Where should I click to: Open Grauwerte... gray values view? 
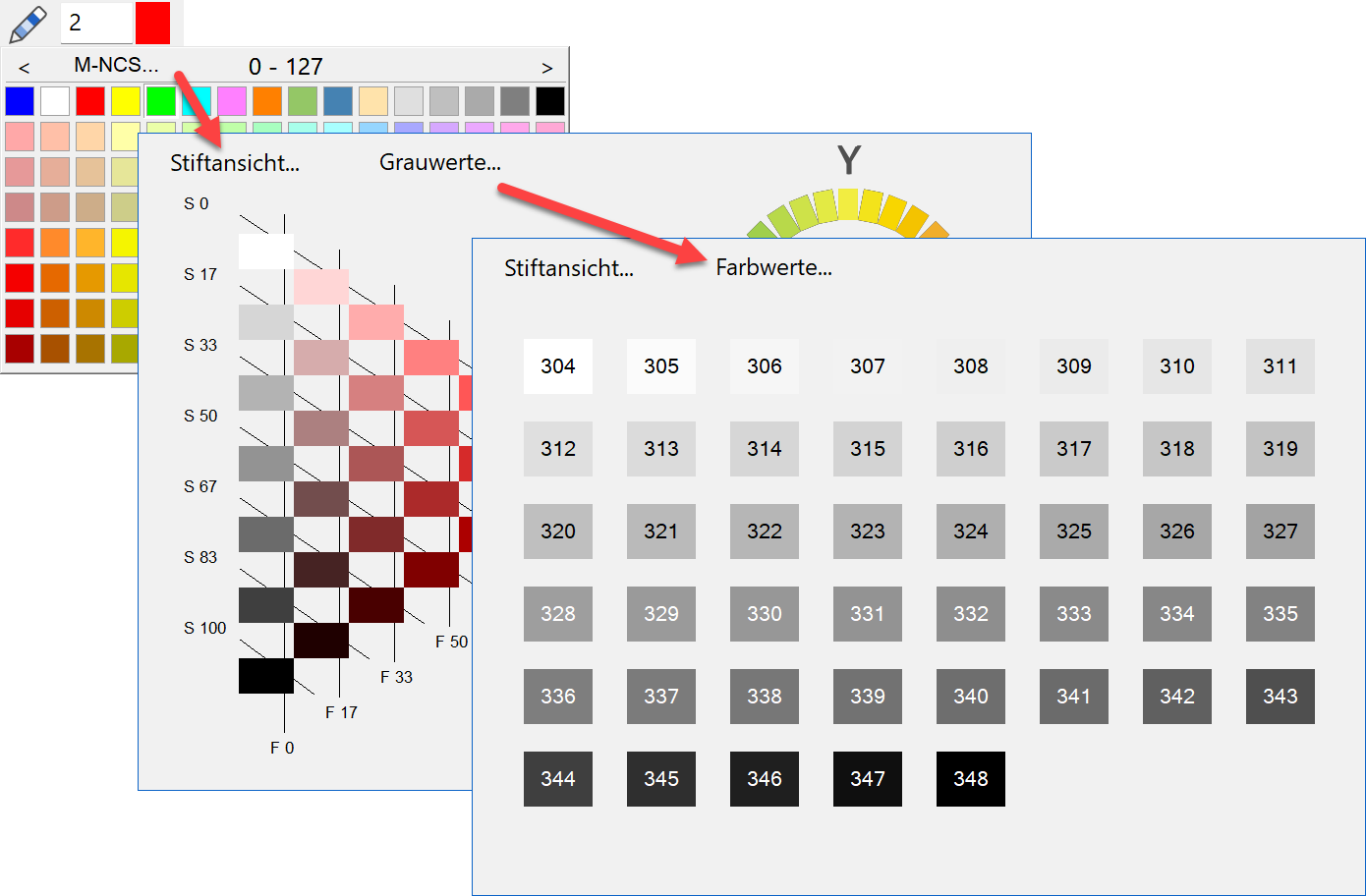[x=439, y=163]
